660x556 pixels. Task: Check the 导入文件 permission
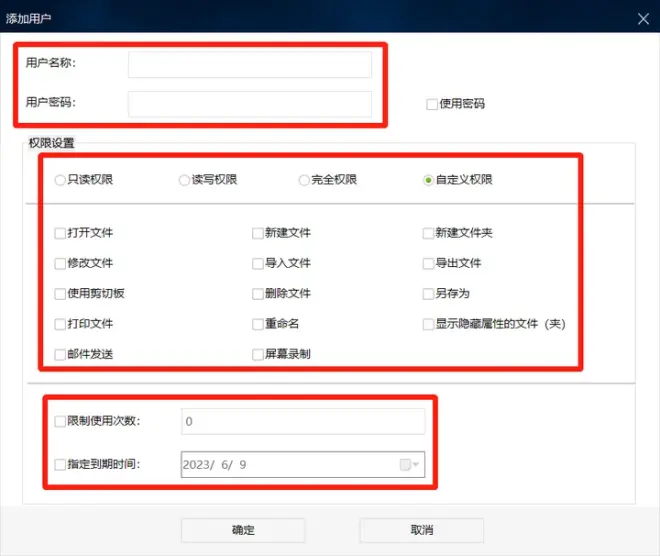258,263
